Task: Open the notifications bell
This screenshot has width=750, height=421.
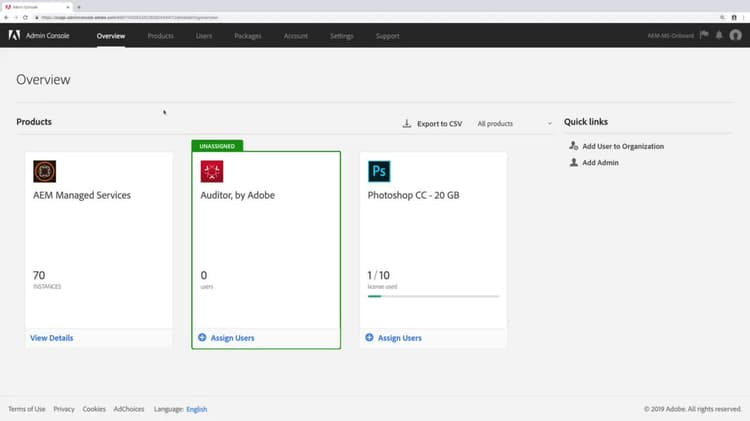Action: coord(719,35)
